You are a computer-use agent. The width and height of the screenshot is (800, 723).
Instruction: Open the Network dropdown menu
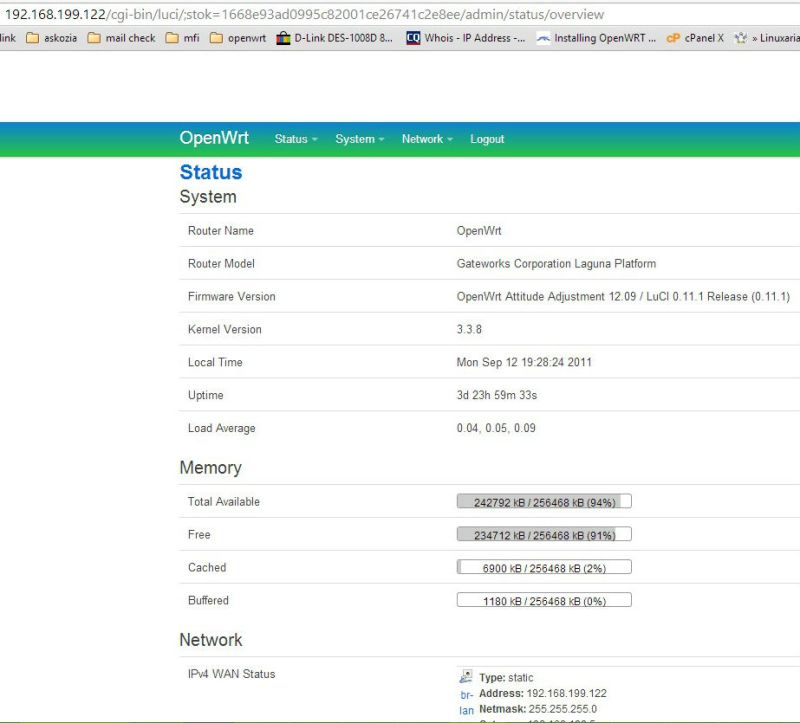423,139
